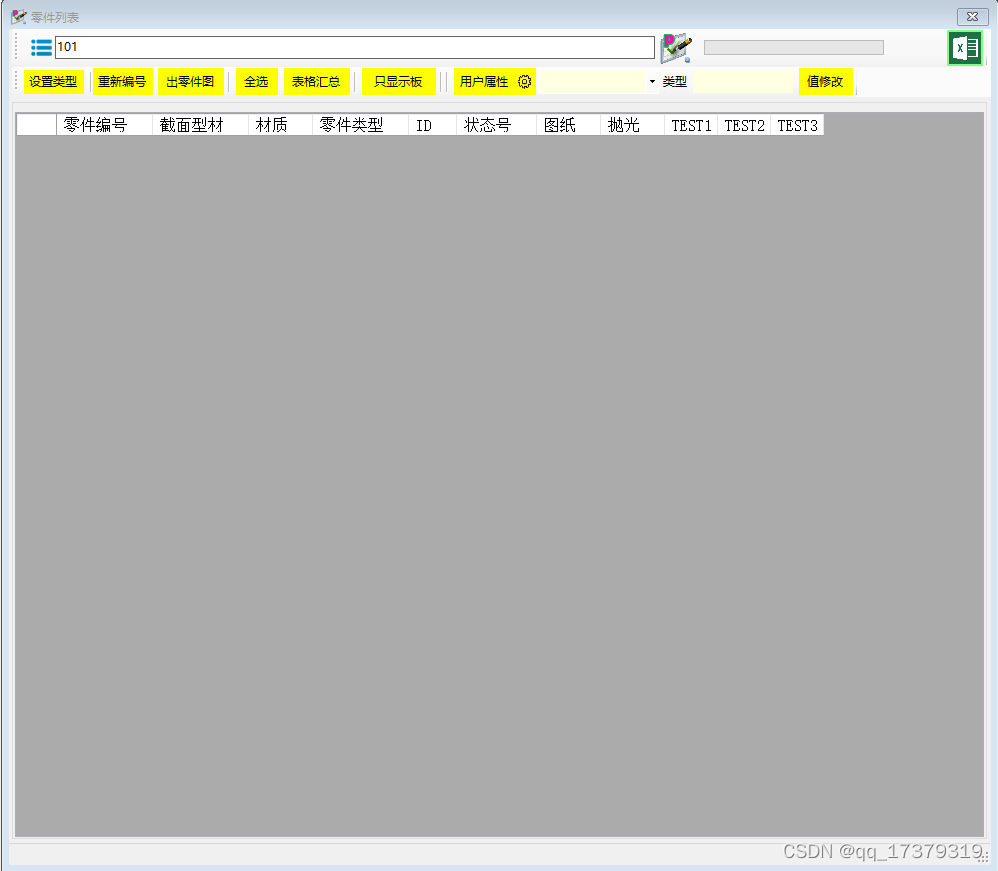998x871 pixels.
Task: Open user attribute gear settings icon
Action: (524, 81)
